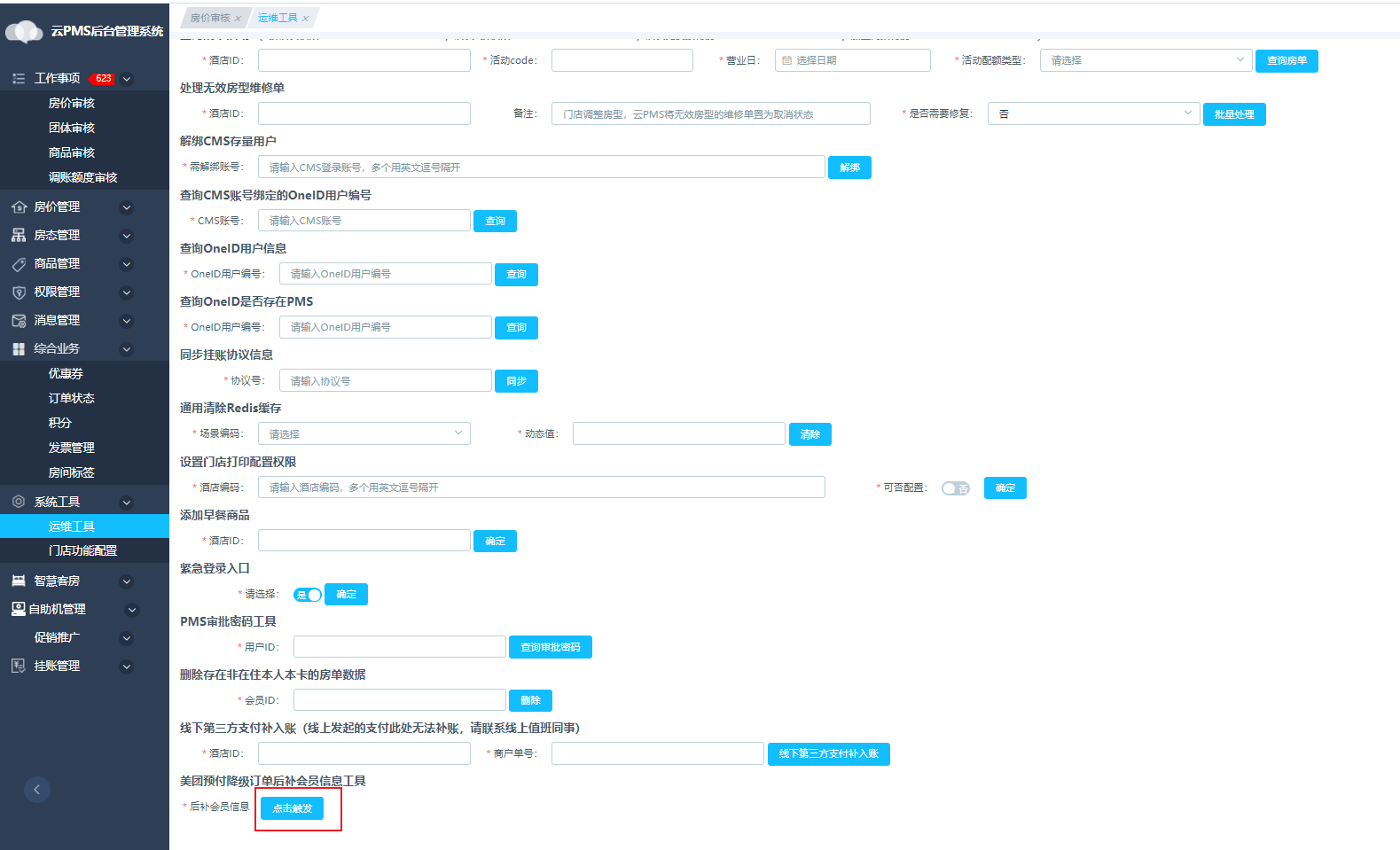Click the 房态管理 sidebar icon
The width and height of the screenshot is (1400, 850).
19,235
